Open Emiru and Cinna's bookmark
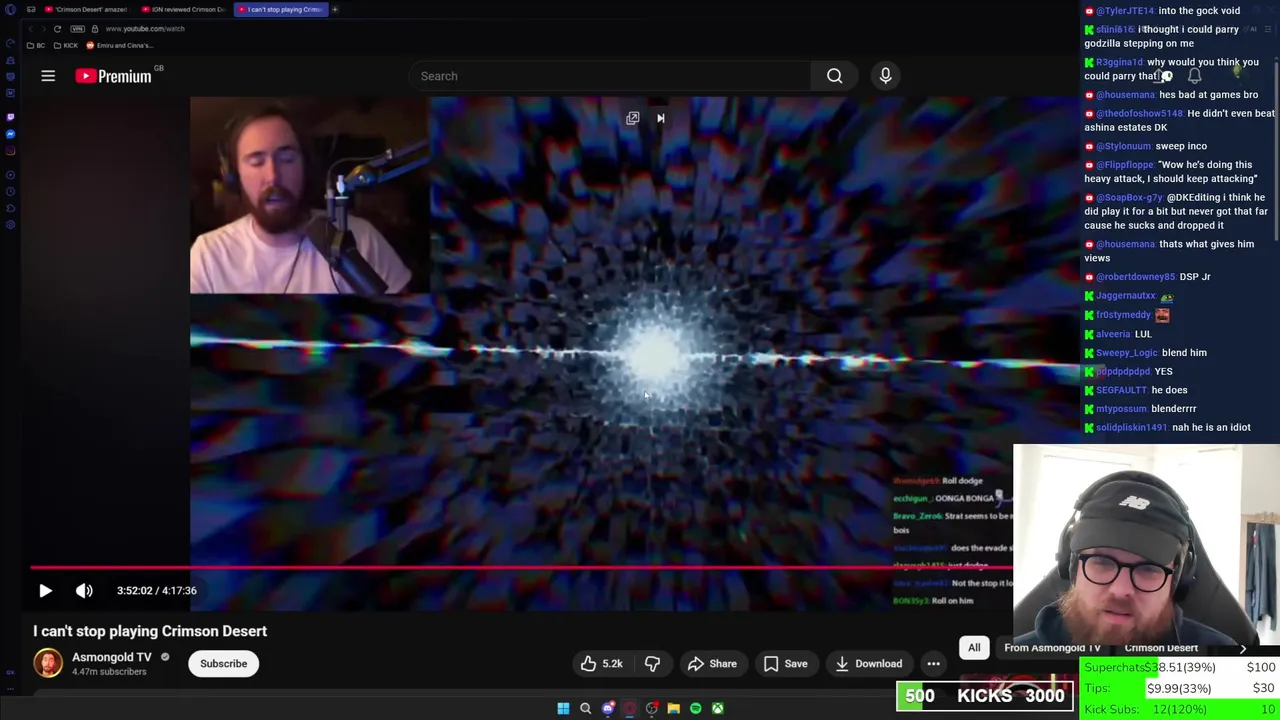This screenshot has width=1280, height=720. point(120,45)
